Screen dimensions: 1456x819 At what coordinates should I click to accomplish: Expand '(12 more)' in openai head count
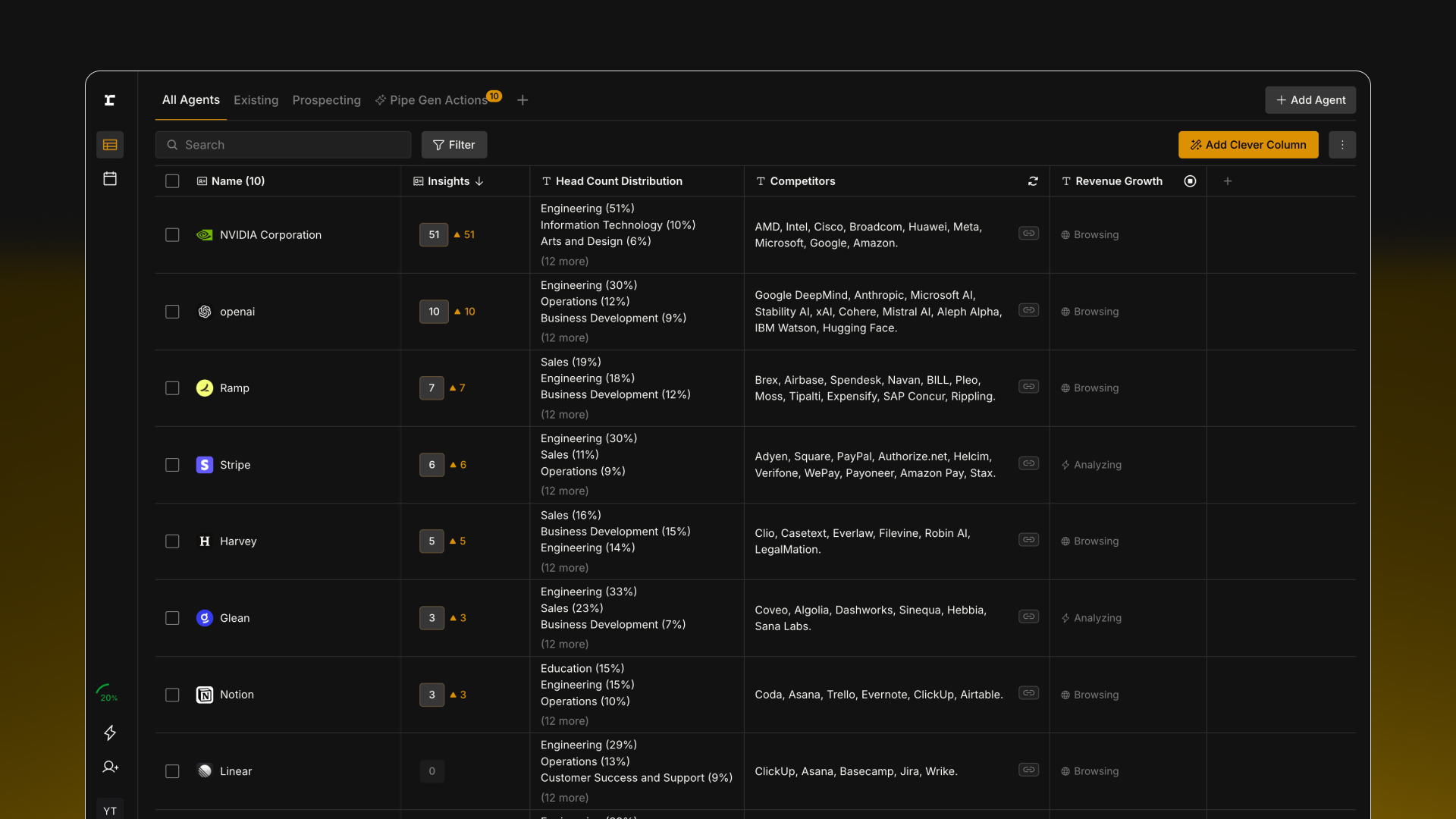(x=564, y=338)
